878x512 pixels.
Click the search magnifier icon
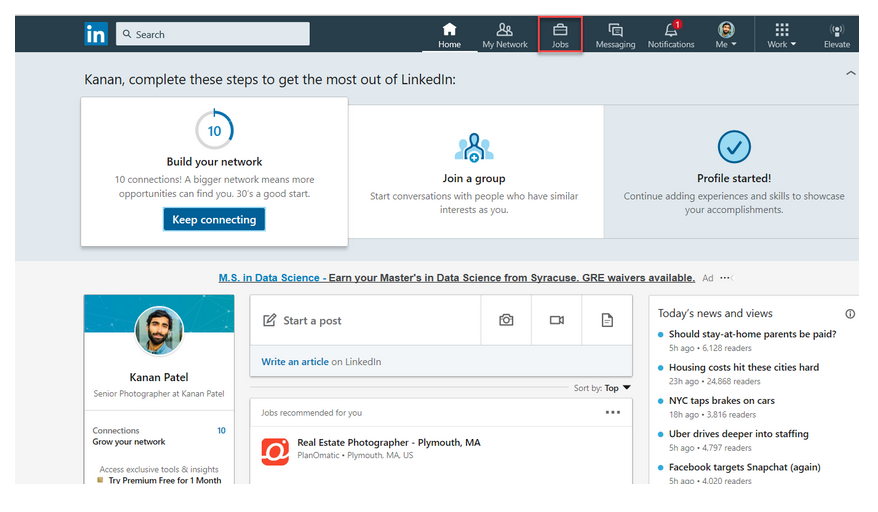pyautogui.click(x=127, y=34)
